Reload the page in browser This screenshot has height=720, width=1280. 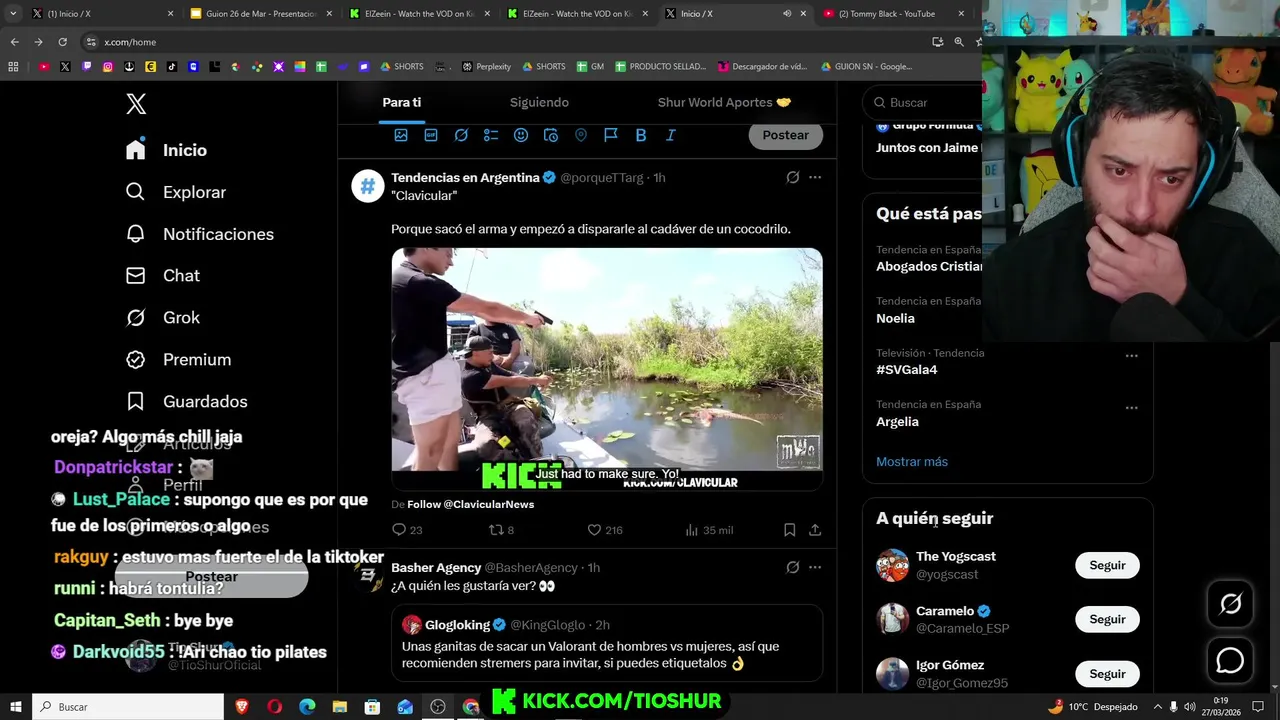(x=62, y=42)
